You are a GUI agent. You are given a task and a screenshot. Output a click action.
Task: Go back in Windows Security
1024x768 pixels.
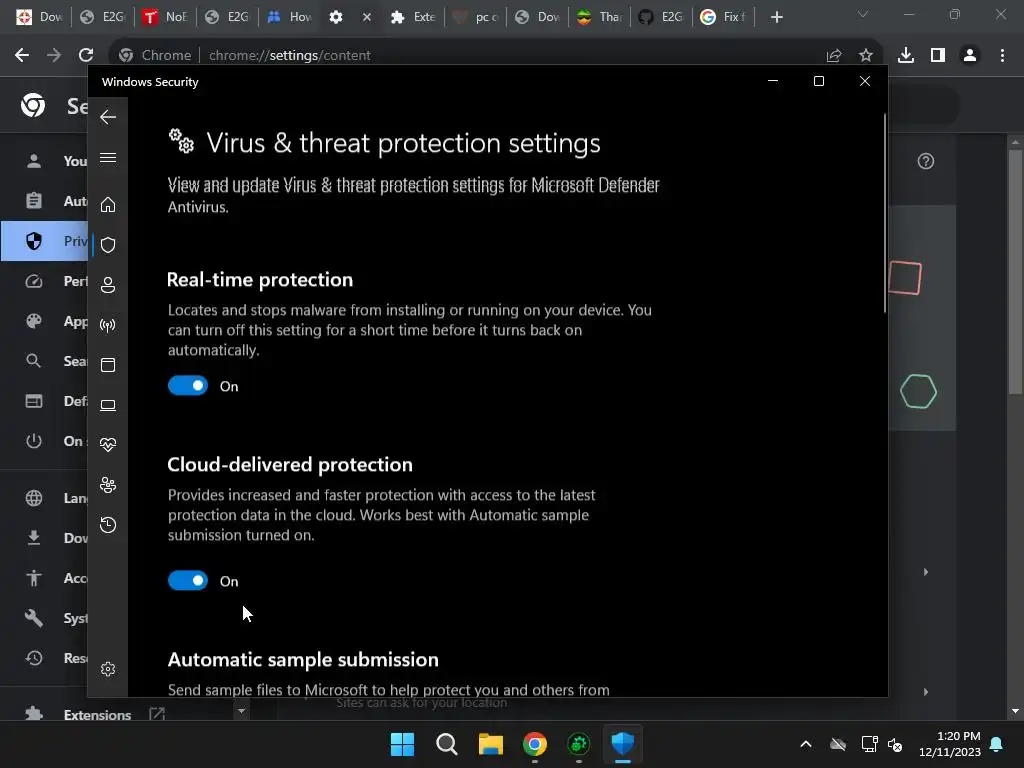[108, 118]
